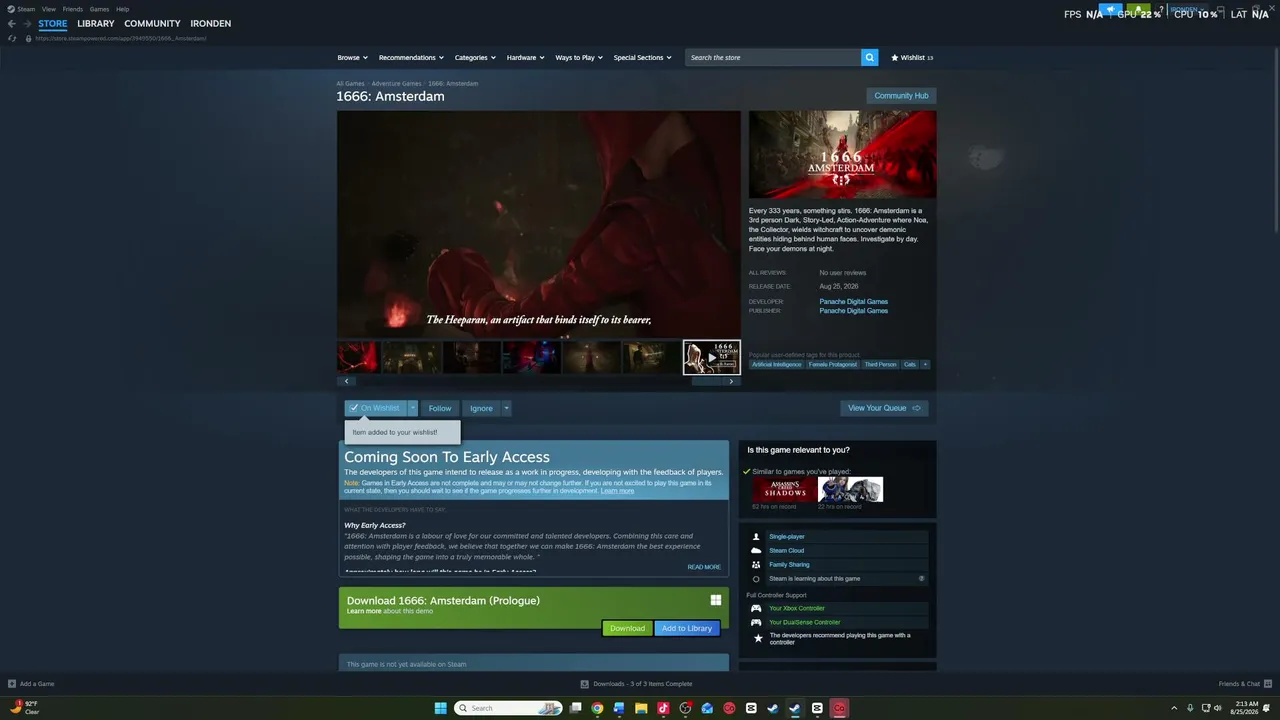This screenshot has width=1280, height=720.
Task: Show hidden system tray icons
Action: click(x=1175, y=708)
